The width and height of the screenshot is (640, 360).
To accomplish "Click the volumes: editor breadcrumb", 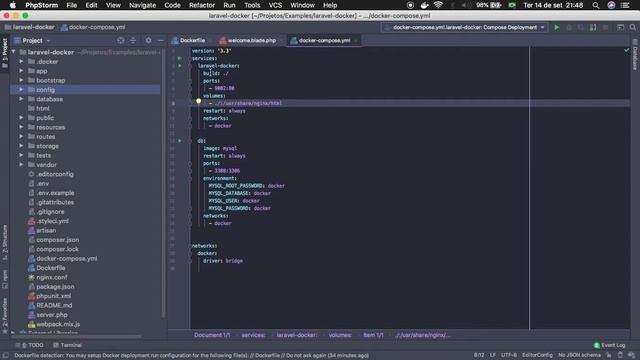I will (340, 335).
